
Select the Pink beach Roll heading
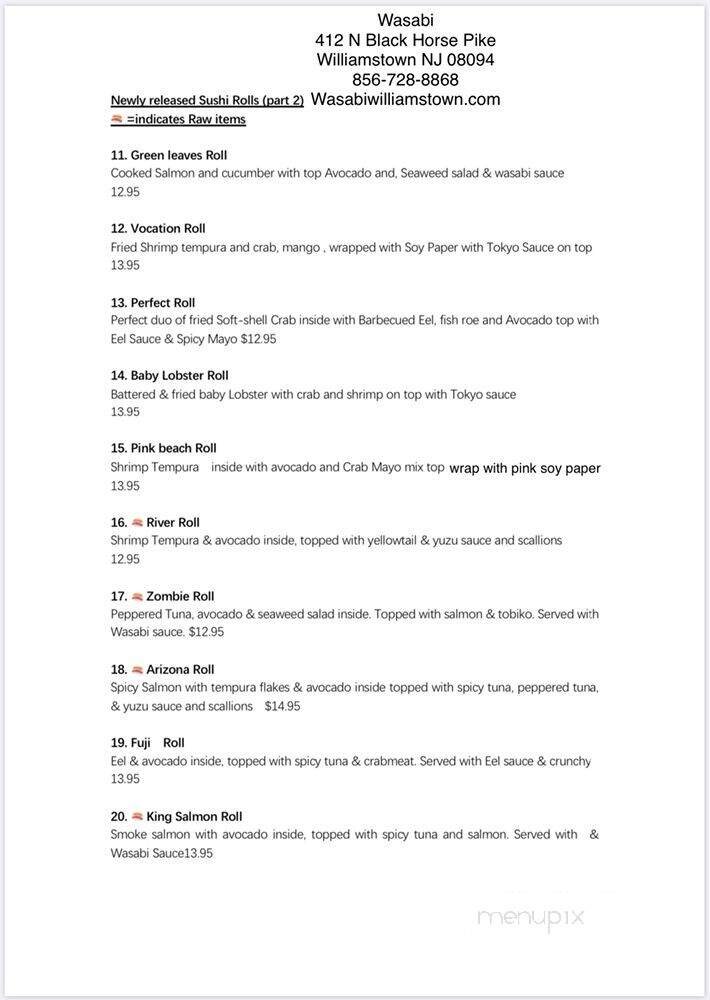[x=164, y=448]
